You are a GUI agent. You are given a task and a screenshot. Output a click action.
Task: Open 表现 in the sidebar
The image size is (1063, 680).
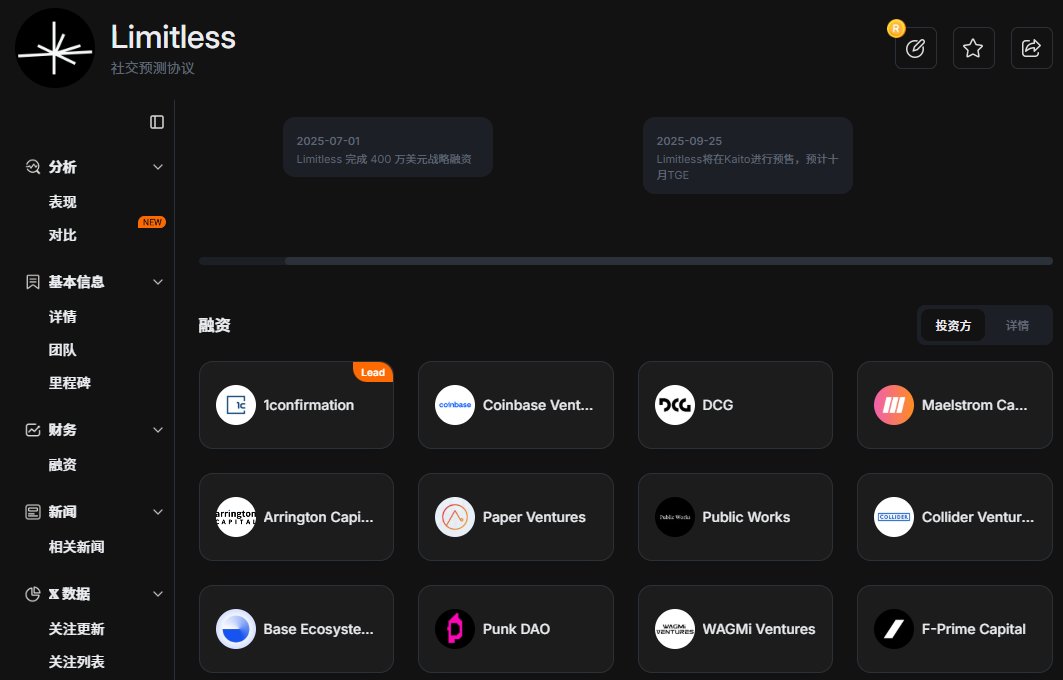tap(62, 202)
